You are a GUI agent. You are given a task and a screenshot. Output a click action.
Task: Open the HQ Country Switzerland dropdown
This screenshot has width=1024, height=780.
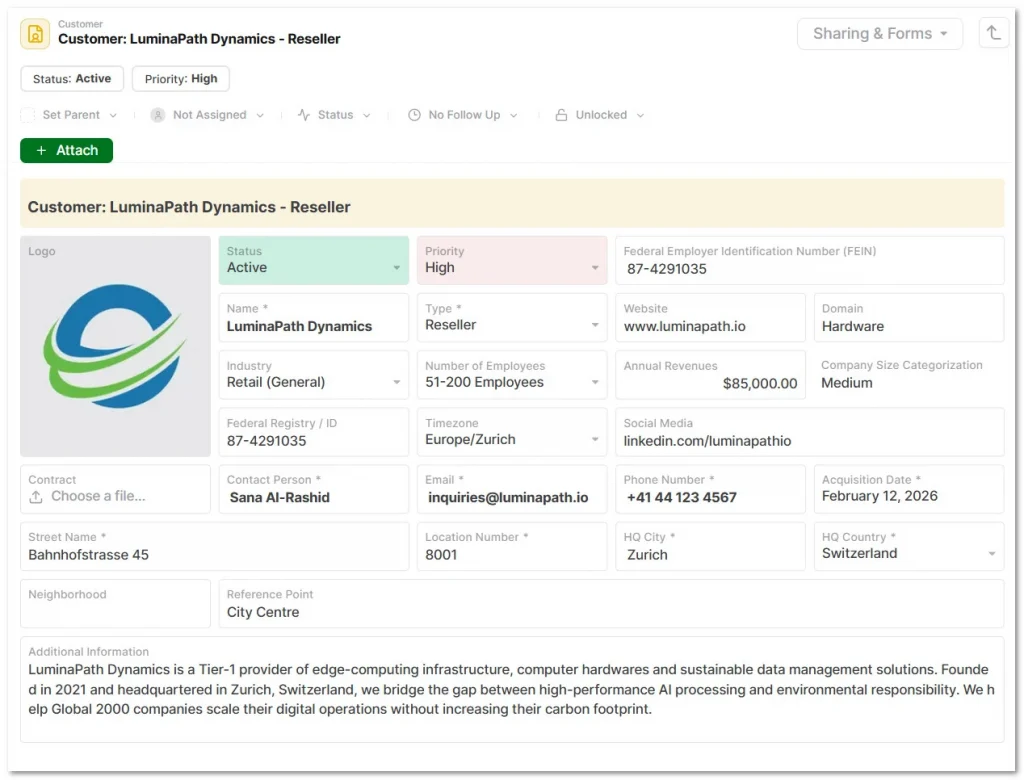click(991, 554)
